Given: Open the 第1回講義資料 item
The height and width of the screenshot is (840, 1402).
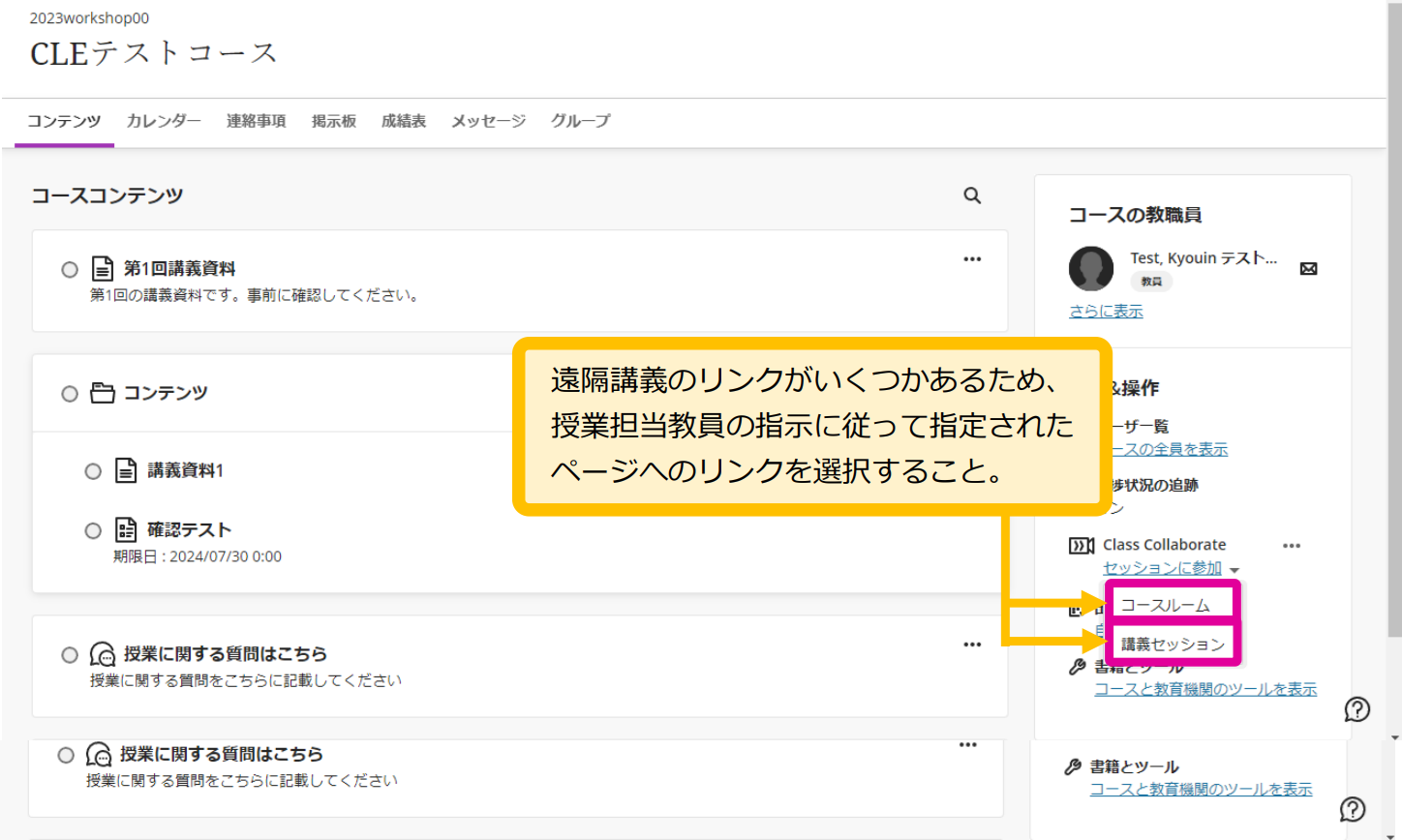Looking at the screenshot, I should (179, 268).
